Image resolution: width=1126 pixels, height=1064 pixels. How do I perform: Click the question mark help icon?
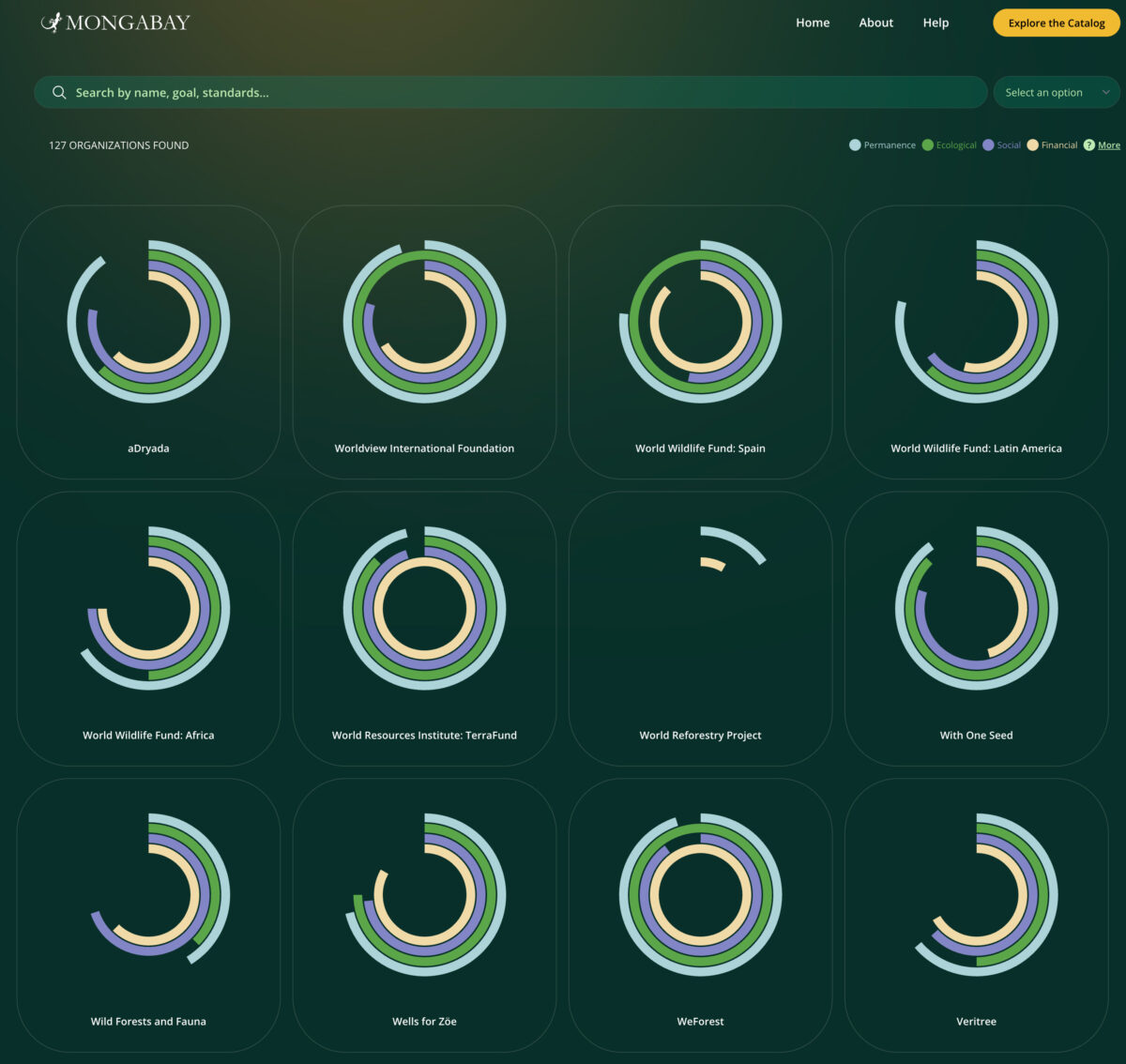pos(1088,145)
